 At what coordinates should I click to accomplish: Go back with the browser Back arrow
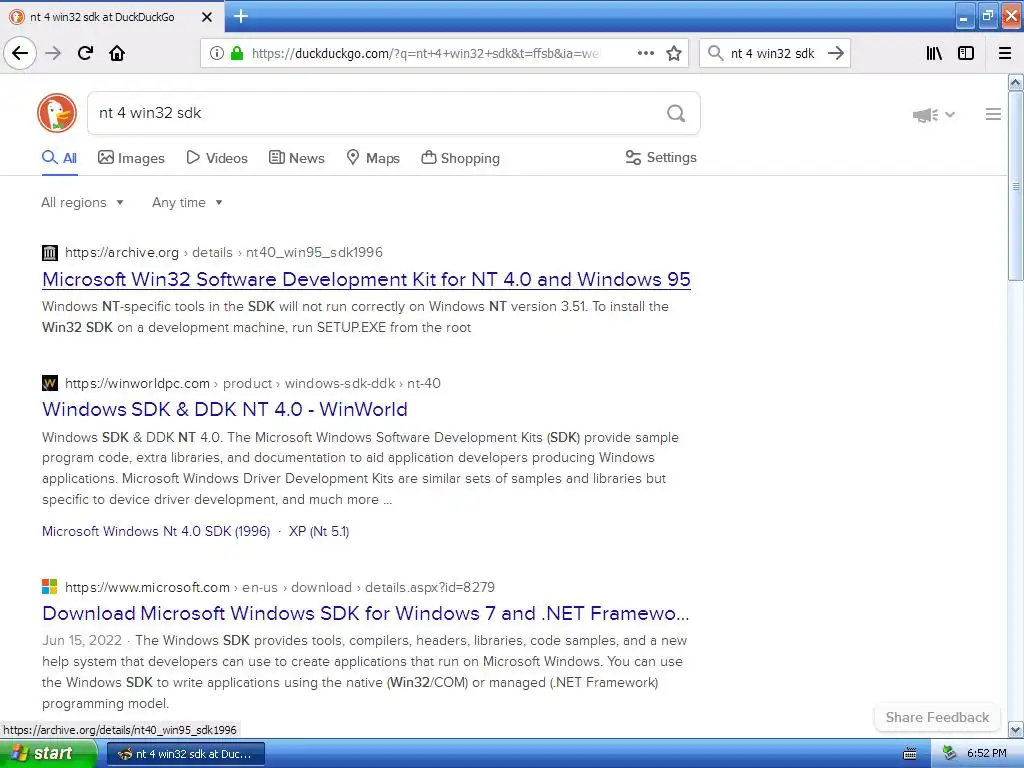[x=20, y=53]
